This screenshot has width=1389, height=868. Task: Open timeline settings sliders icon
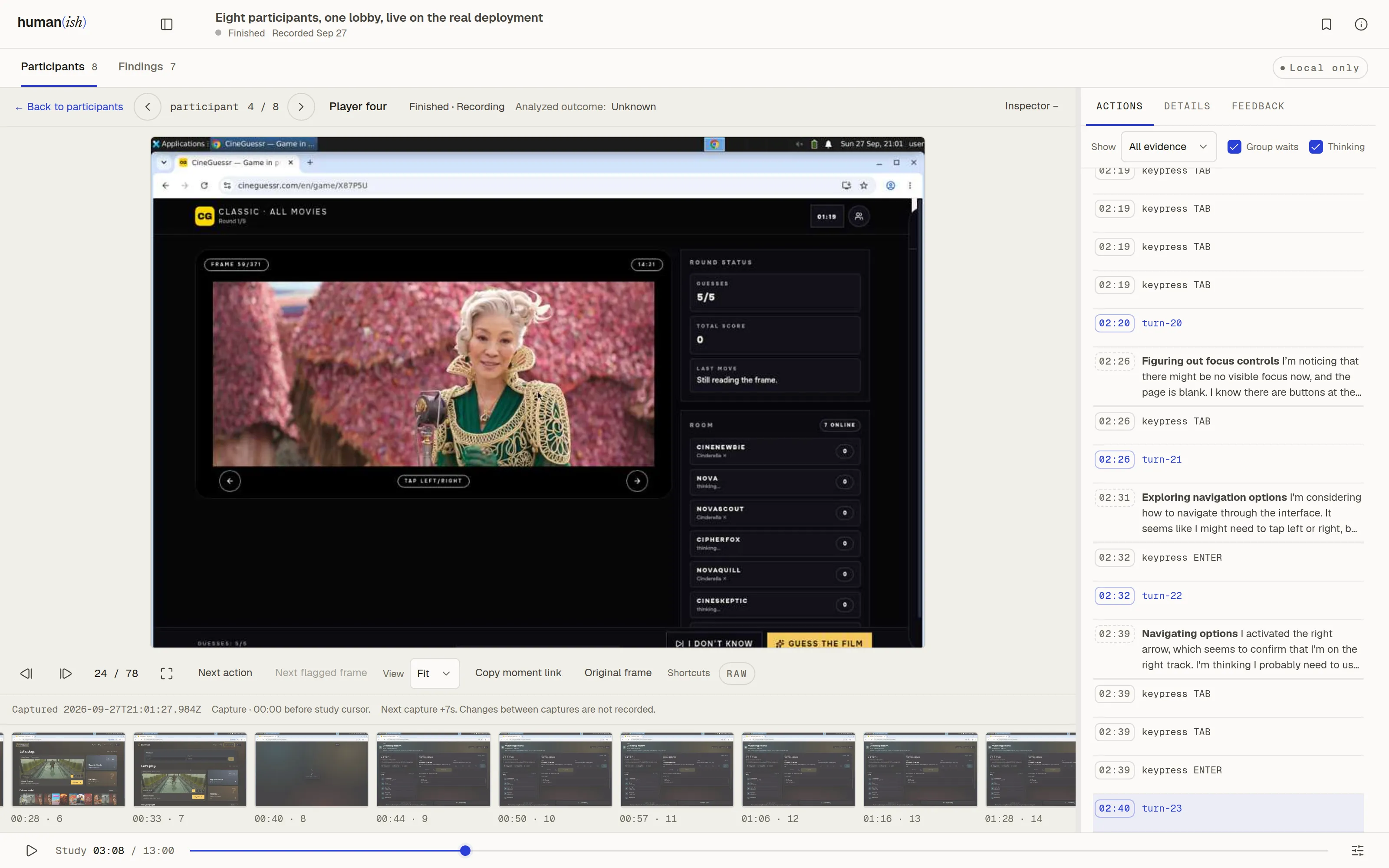1357,850
